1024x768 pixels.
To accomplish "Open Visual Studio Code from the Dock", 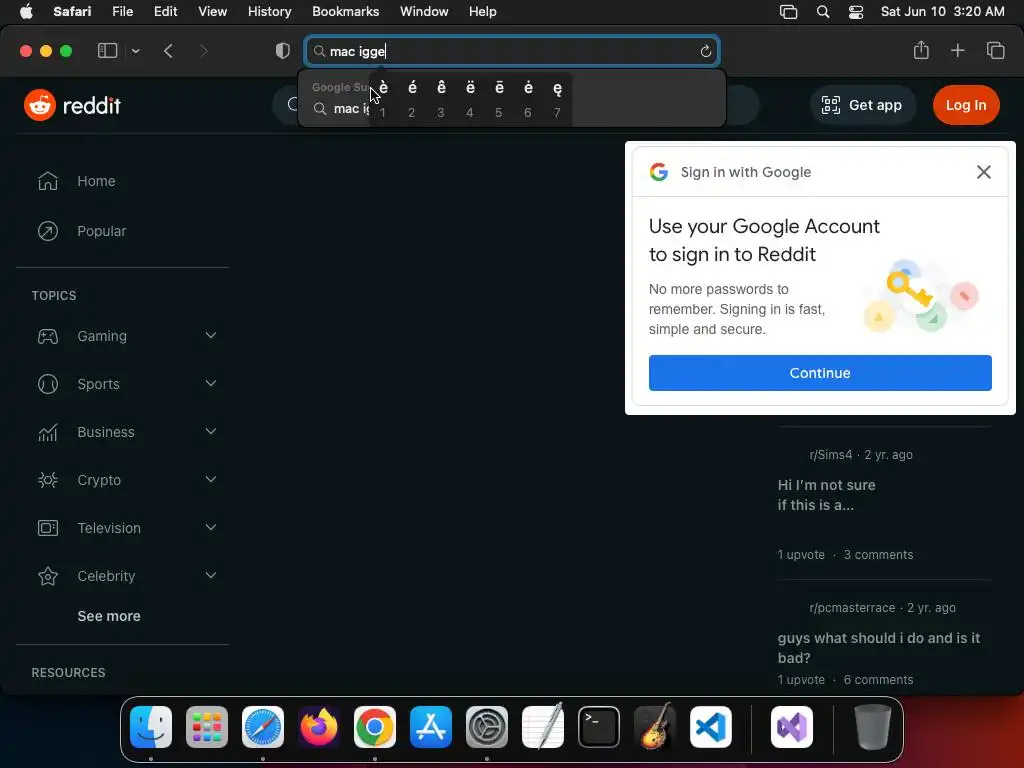I will point(711,727).
